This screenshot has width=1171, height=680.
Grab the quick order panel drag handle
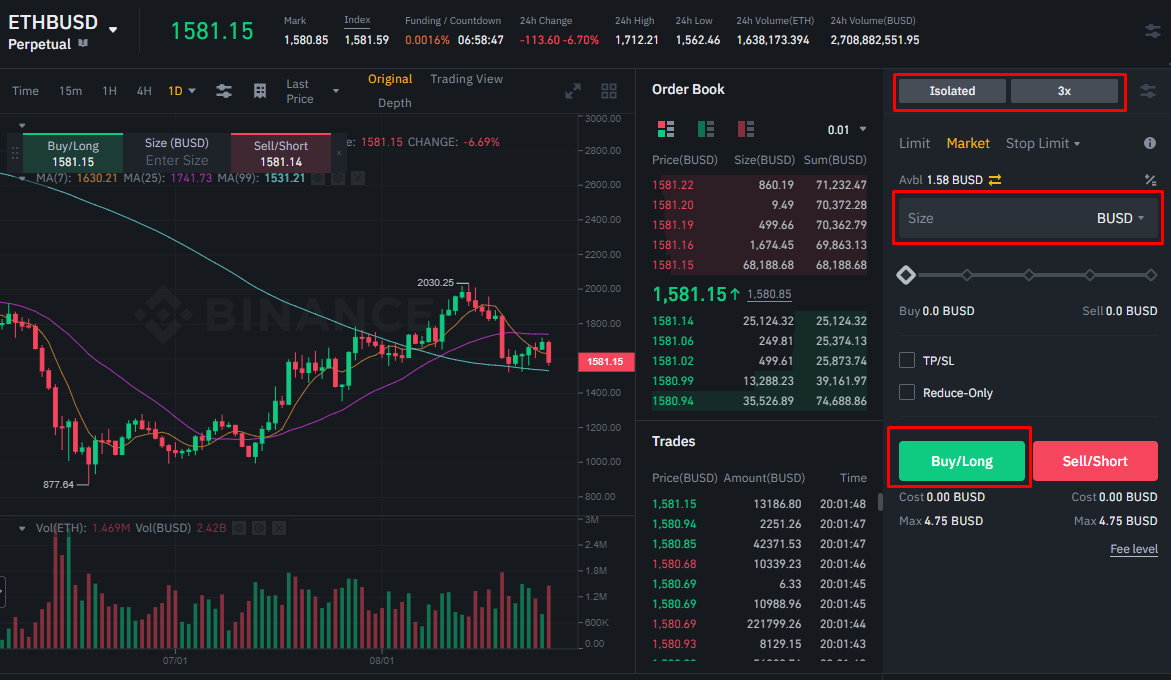point(14,153)
